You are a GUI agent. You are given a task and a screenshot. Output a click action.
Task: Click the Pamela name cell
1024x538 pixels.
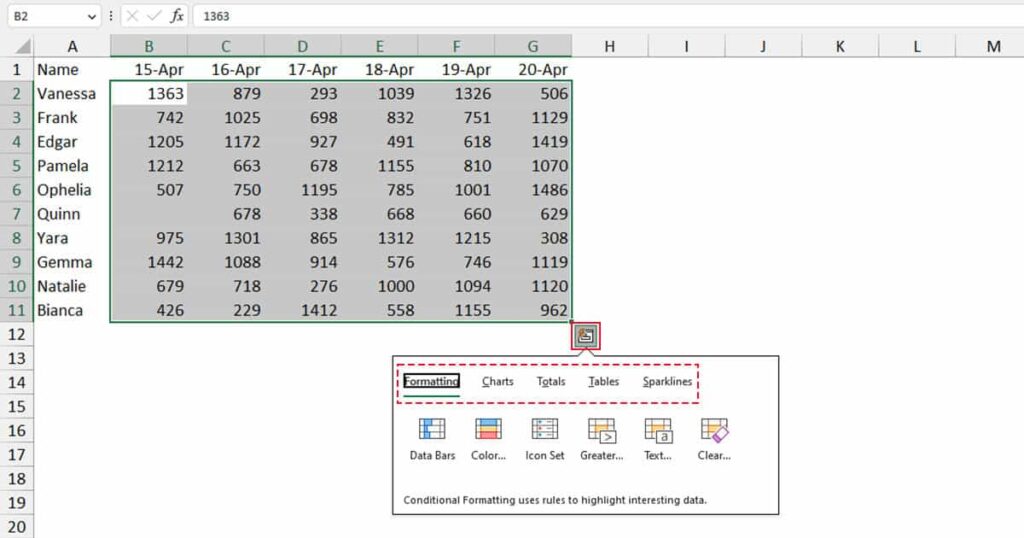pyautogui.click(x=72, y=166)
